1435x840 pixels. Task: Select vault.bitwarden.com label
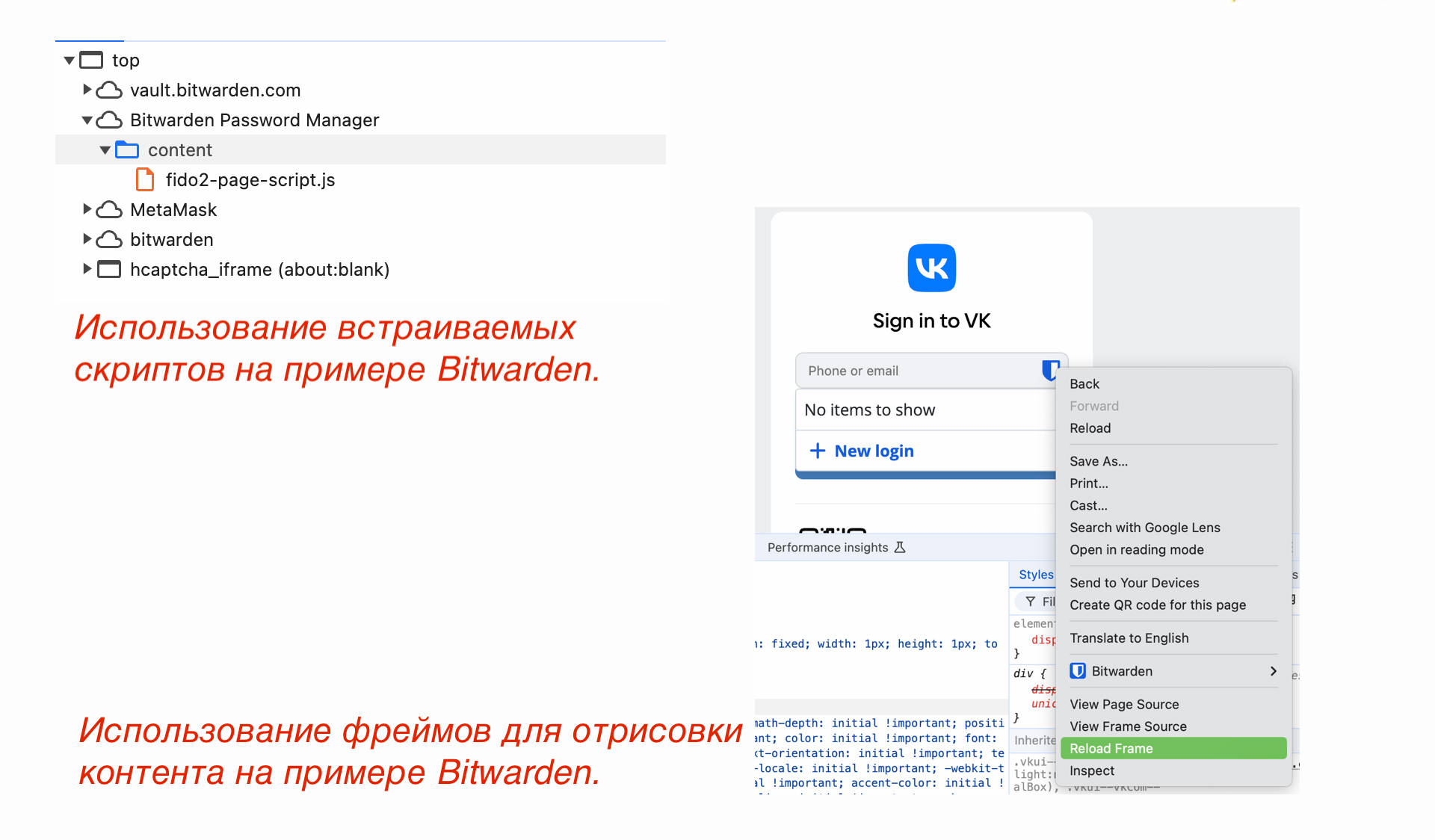tap(215, 90)
